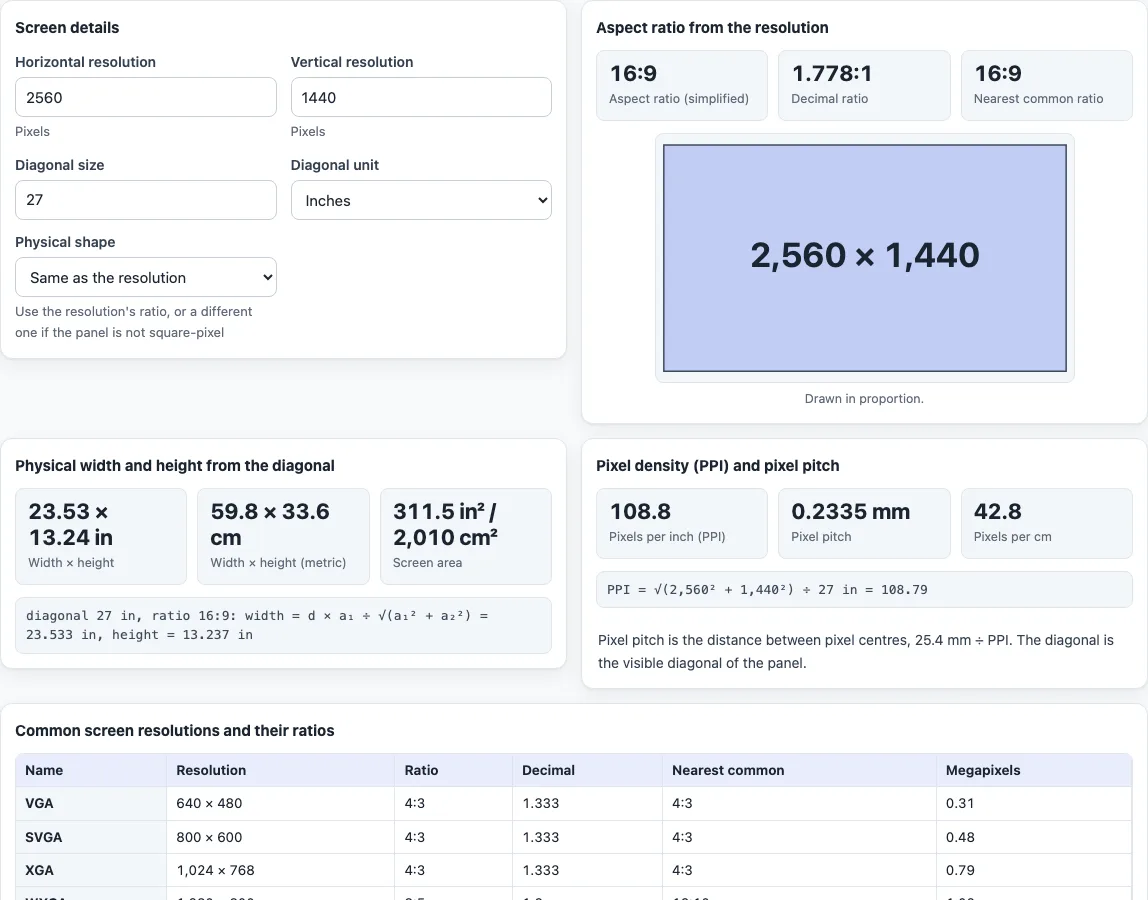This screenshot has height=900, width=1148.
Task: Open the Diagonal unit dropdown
Action: tap(421, 200)
